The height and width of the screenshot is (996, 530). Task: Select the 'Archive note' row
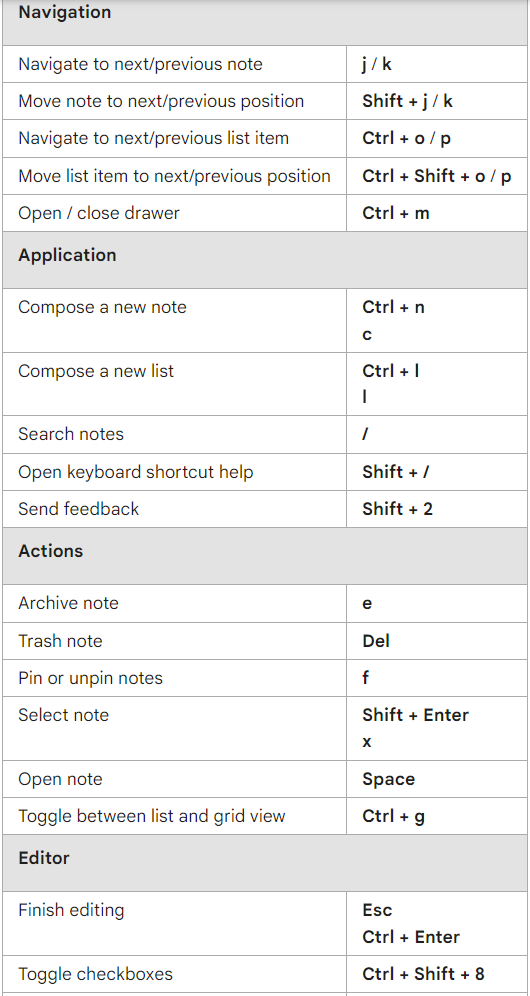[x=265, y=603]
